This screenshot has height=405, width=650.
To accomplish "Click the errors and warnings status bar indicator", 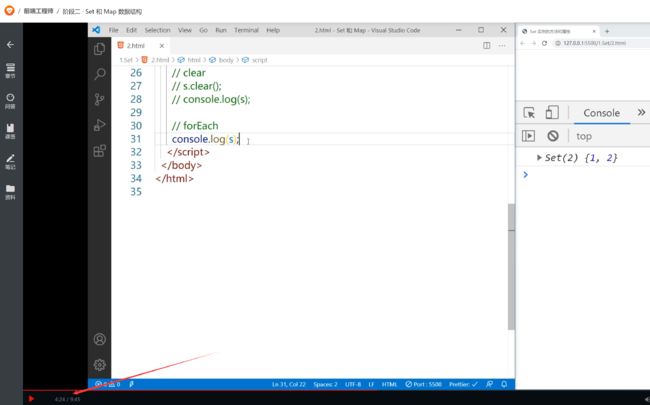I will (107, 384).
